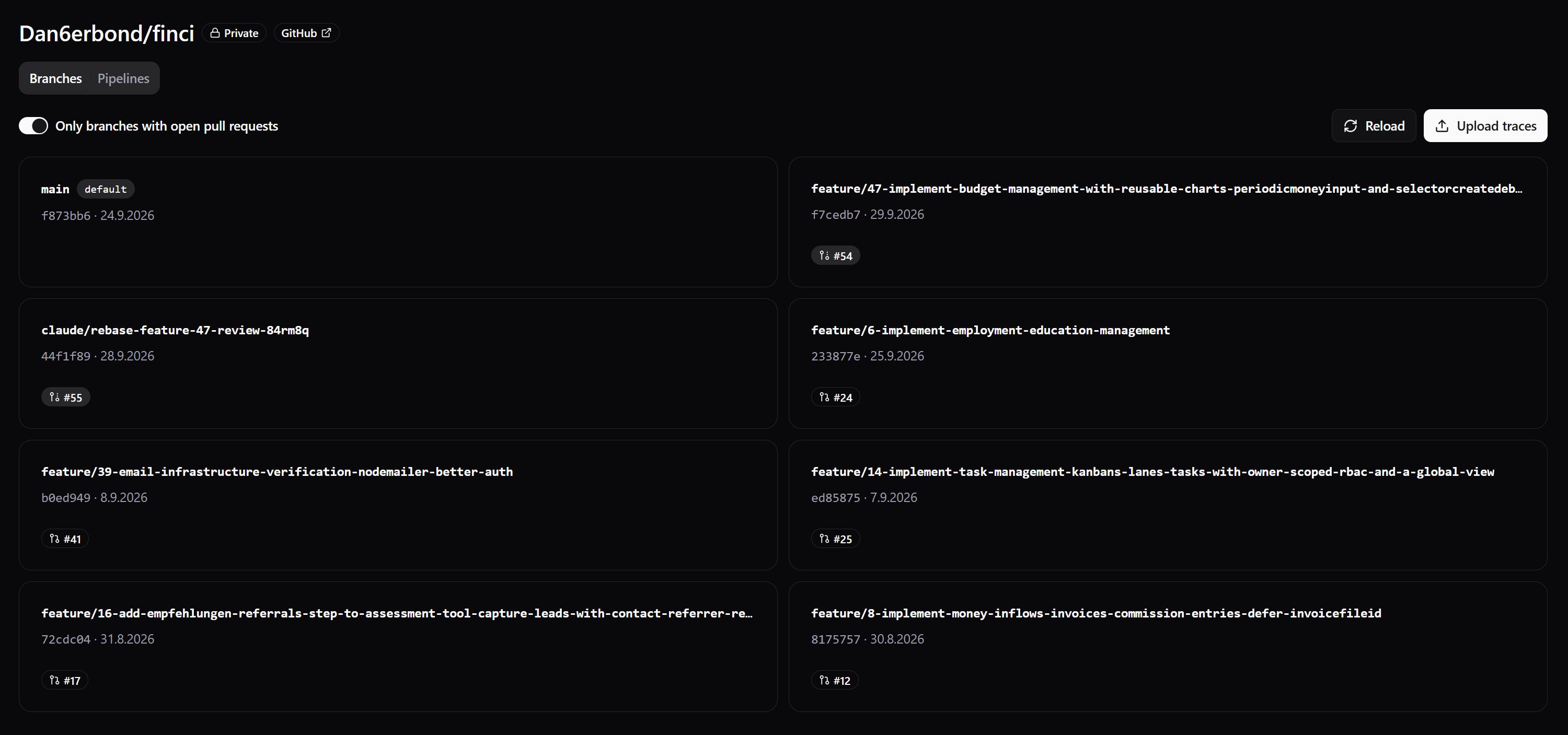
Task: Click the default badge on main branch
Action: pos(106,189)
